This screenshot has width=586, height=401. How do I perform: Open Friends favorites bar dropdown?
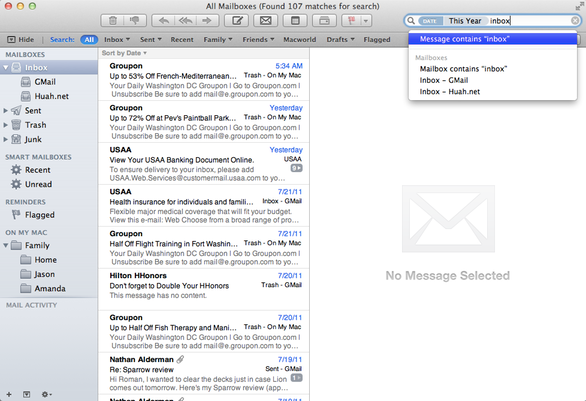tap(258, 39)
